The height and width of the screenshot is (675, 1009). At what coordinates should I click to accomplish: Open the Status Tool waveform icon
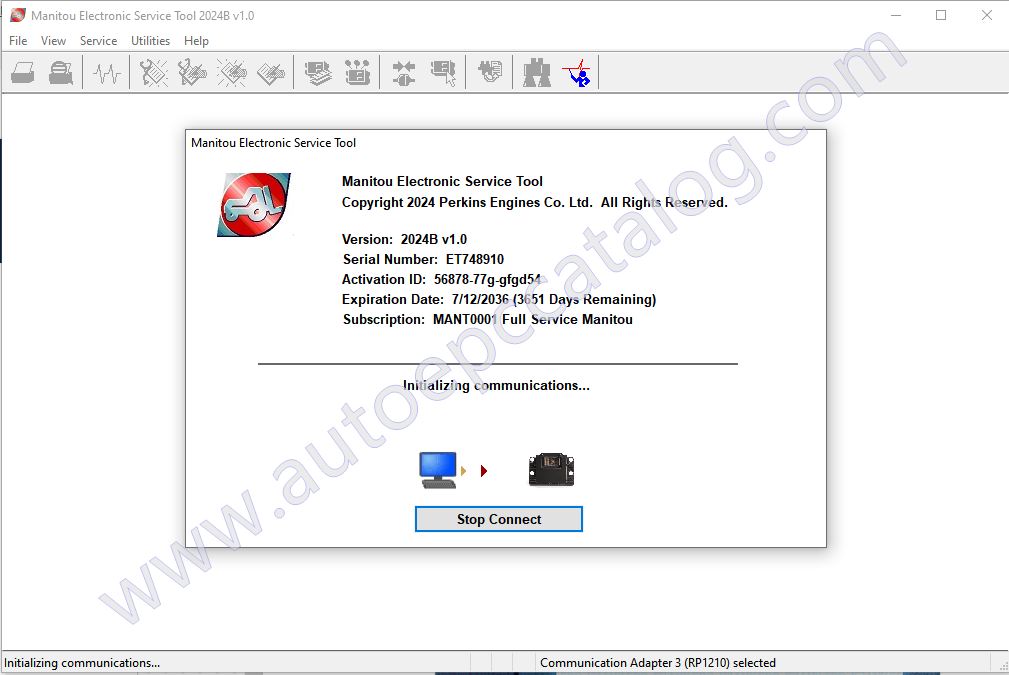point(107,73)
